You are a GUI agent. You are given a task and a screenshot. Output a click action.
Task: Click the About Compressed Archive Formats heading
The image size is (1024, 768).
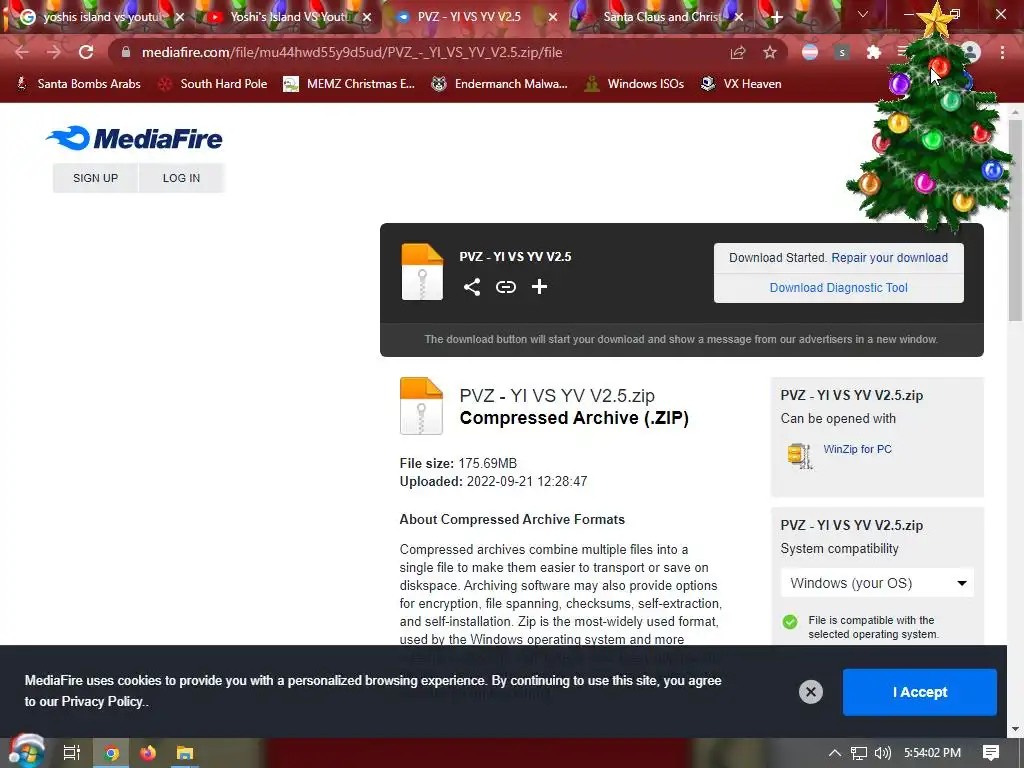[512, 519]
